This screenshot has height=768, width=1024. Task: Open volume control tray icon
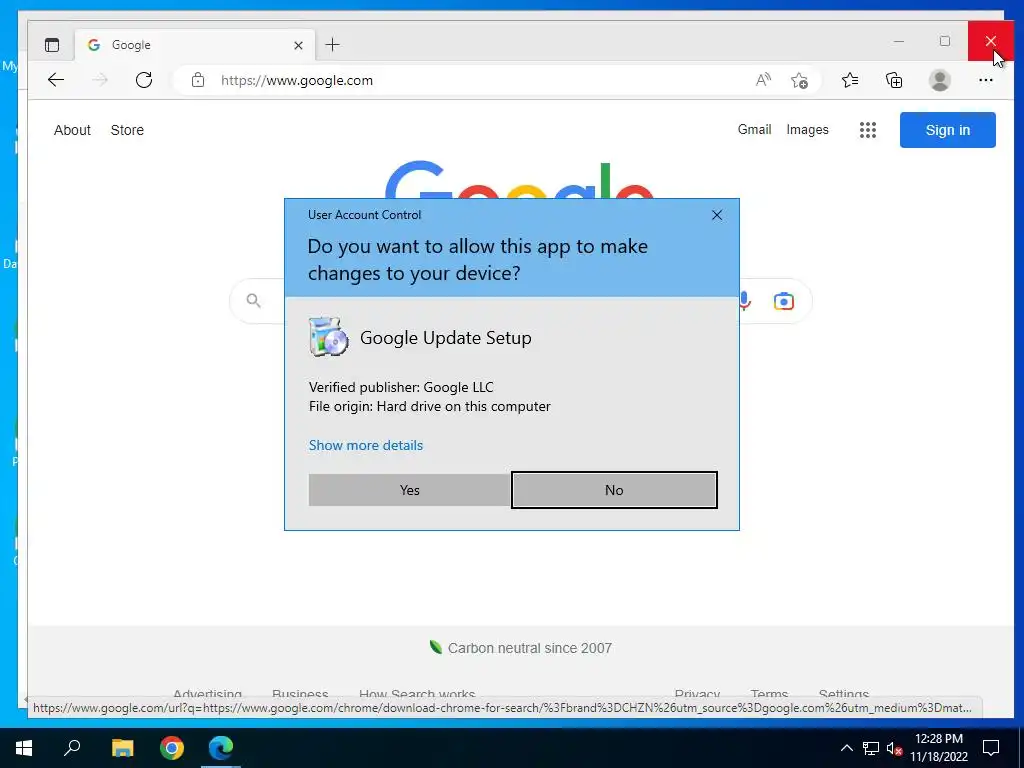894,748
